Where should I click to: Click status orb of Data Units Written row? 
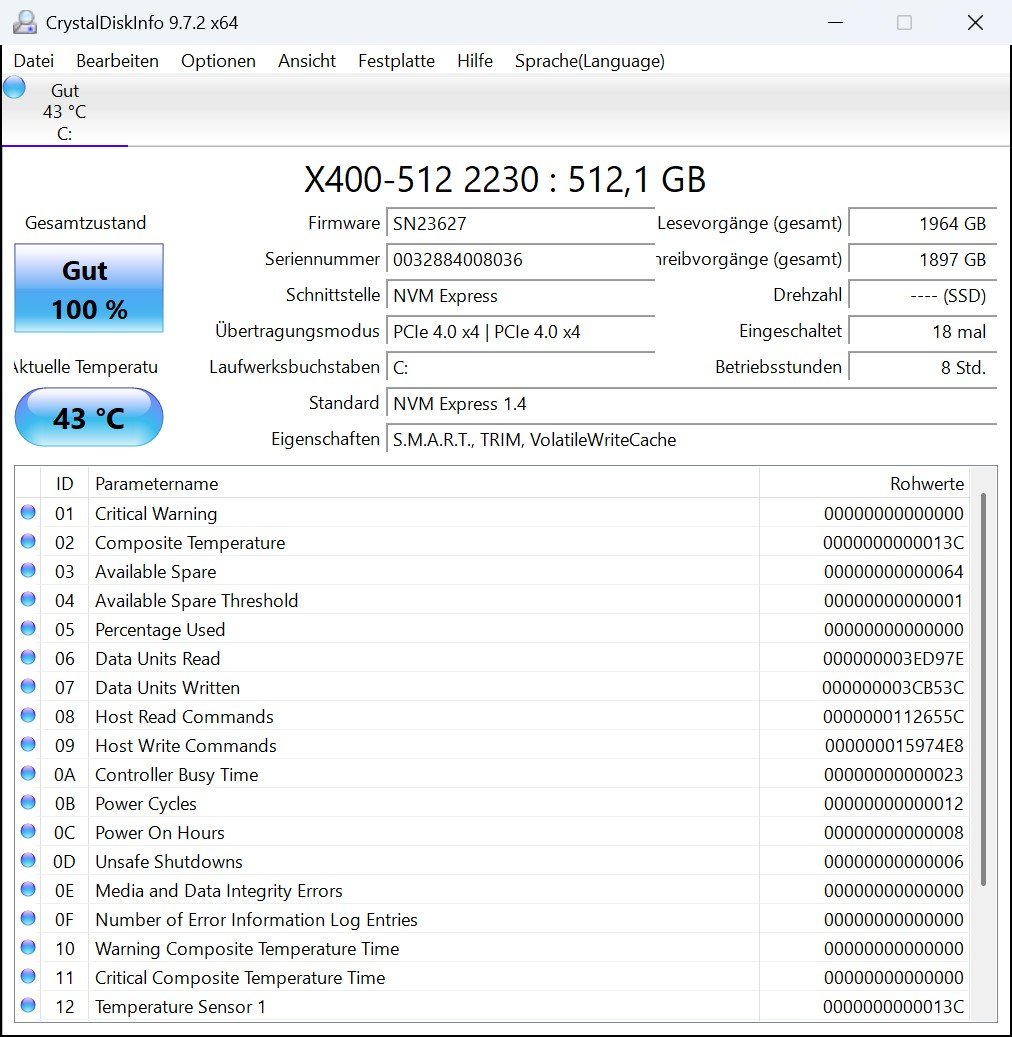pyautogui.click(x=28, y=686)
